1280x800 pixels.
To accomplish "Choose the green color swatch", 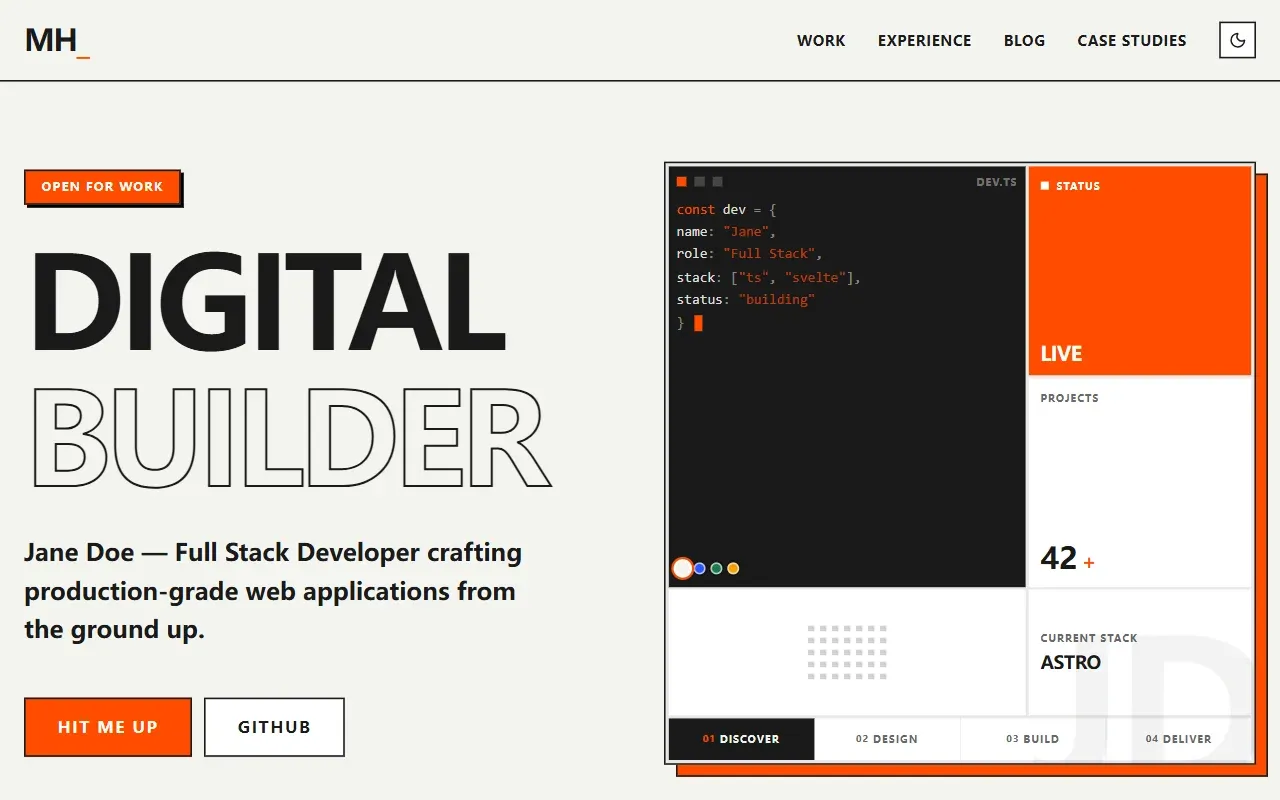I will pos(716,568).
